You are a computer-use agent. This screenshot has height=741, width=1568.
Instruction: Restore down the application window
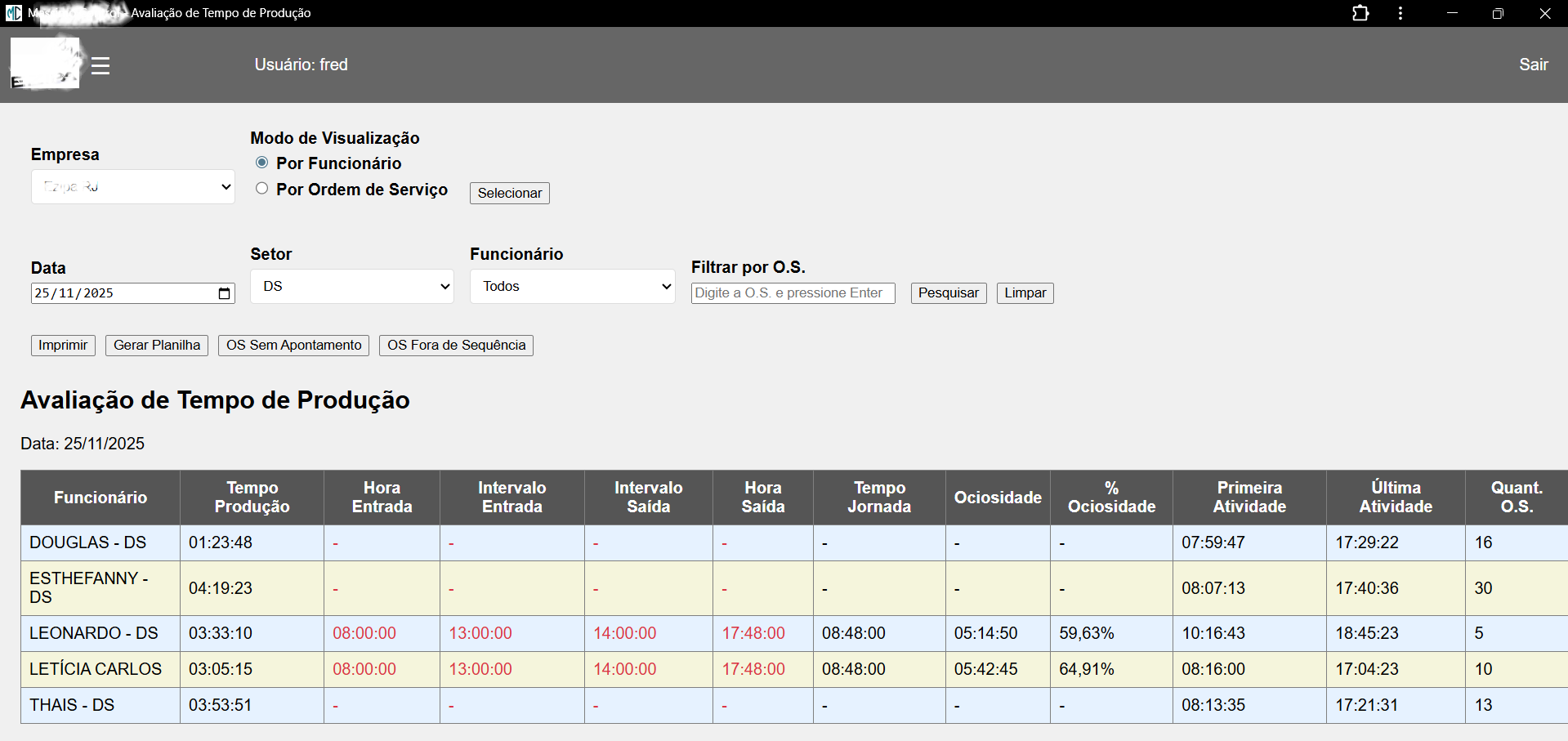[x=1498, y=13]
